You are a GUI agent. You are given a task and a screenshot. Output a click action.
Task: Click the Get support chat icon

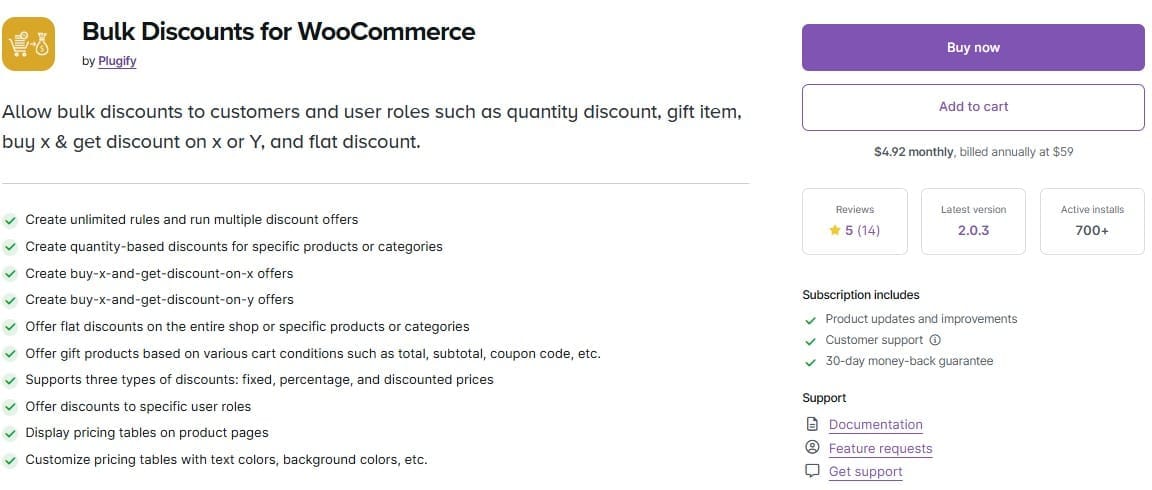pos(812,471)
